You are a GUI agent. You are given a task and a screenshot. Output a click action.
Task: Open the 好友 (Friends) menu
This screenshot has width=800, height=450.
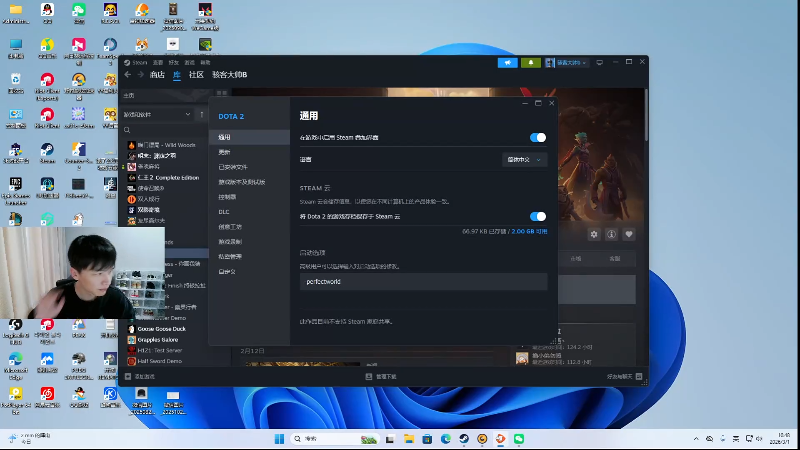(x=173, y=62)
